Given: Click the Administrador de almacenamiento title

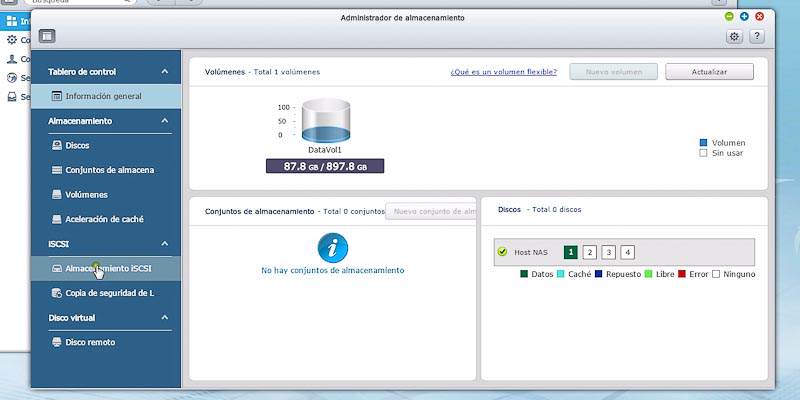Looking at the screenshot, I should [x=403, y=18].
